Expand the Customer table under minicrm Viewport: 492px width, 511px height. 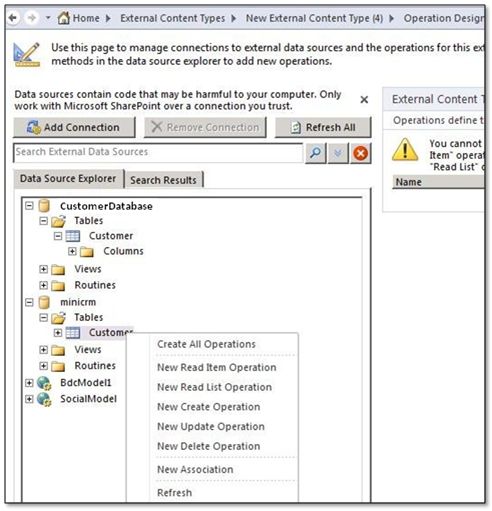58,333
